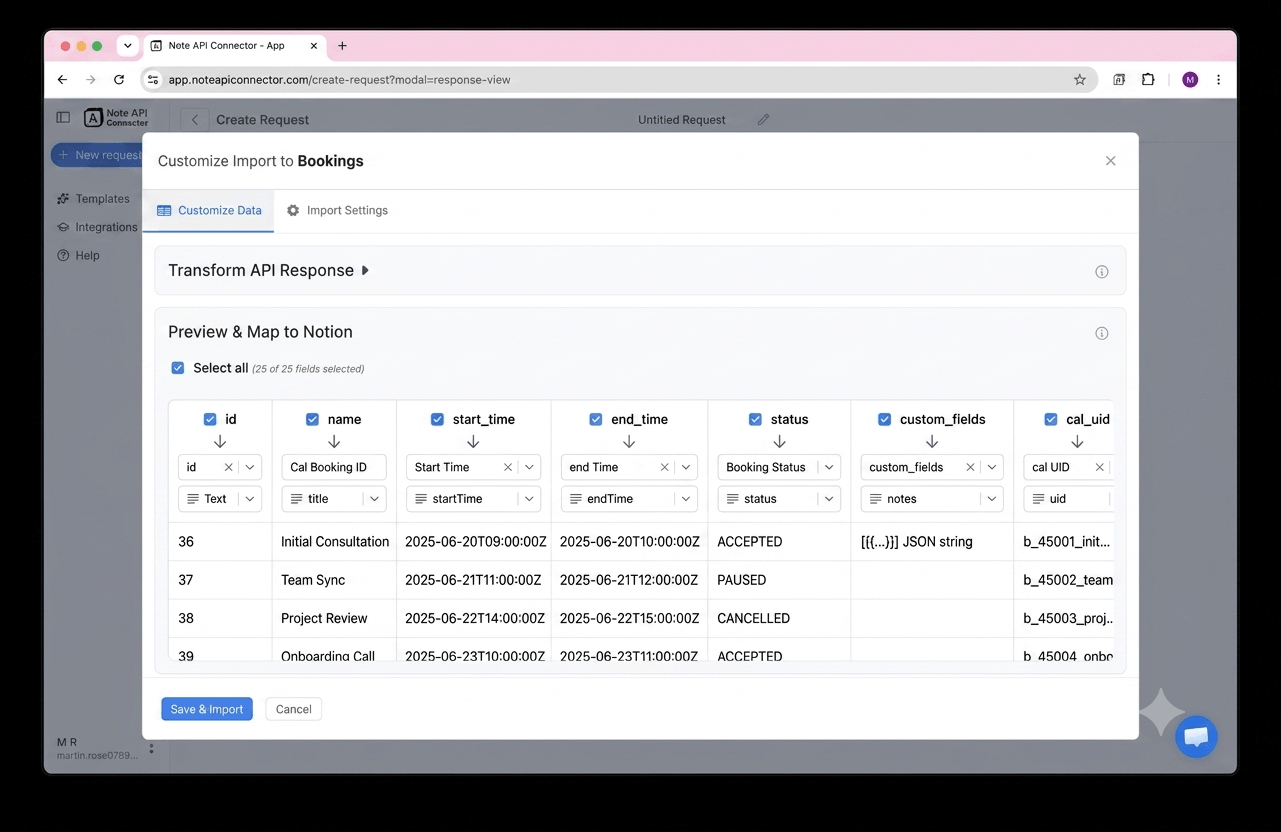The width and height of the screenshot is (1281, 832).
Task: Uncheck the id column checkbox
Action: pos(210,420)
